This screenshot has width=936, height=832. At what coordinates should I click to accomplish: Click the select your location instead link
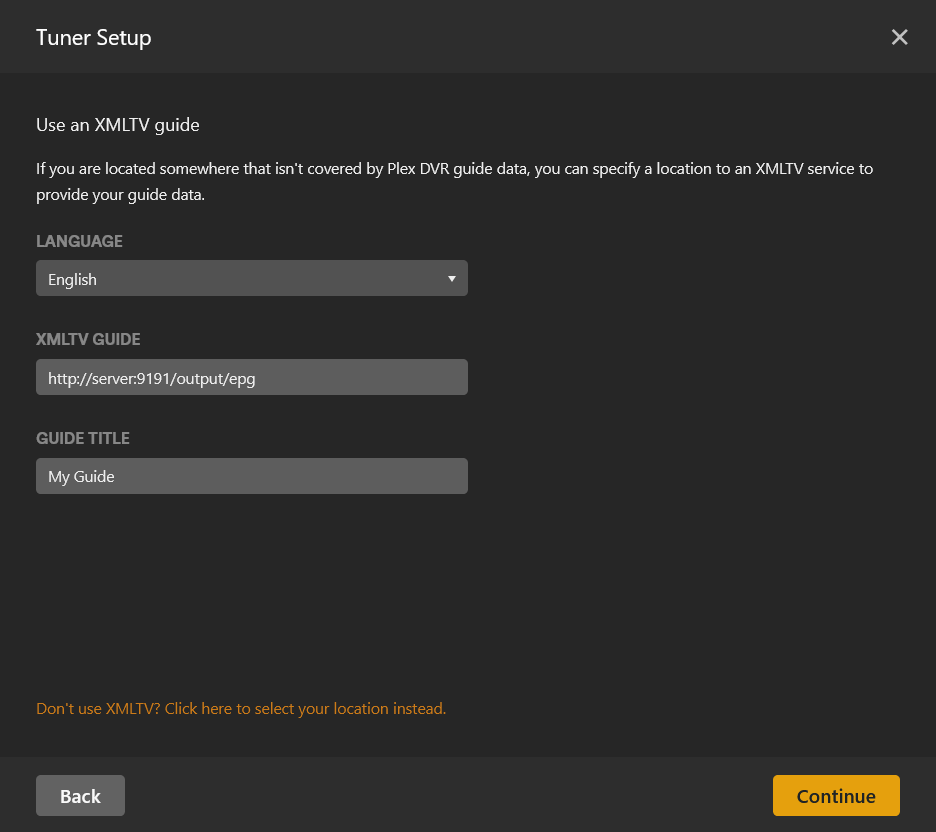coord(241,708)
